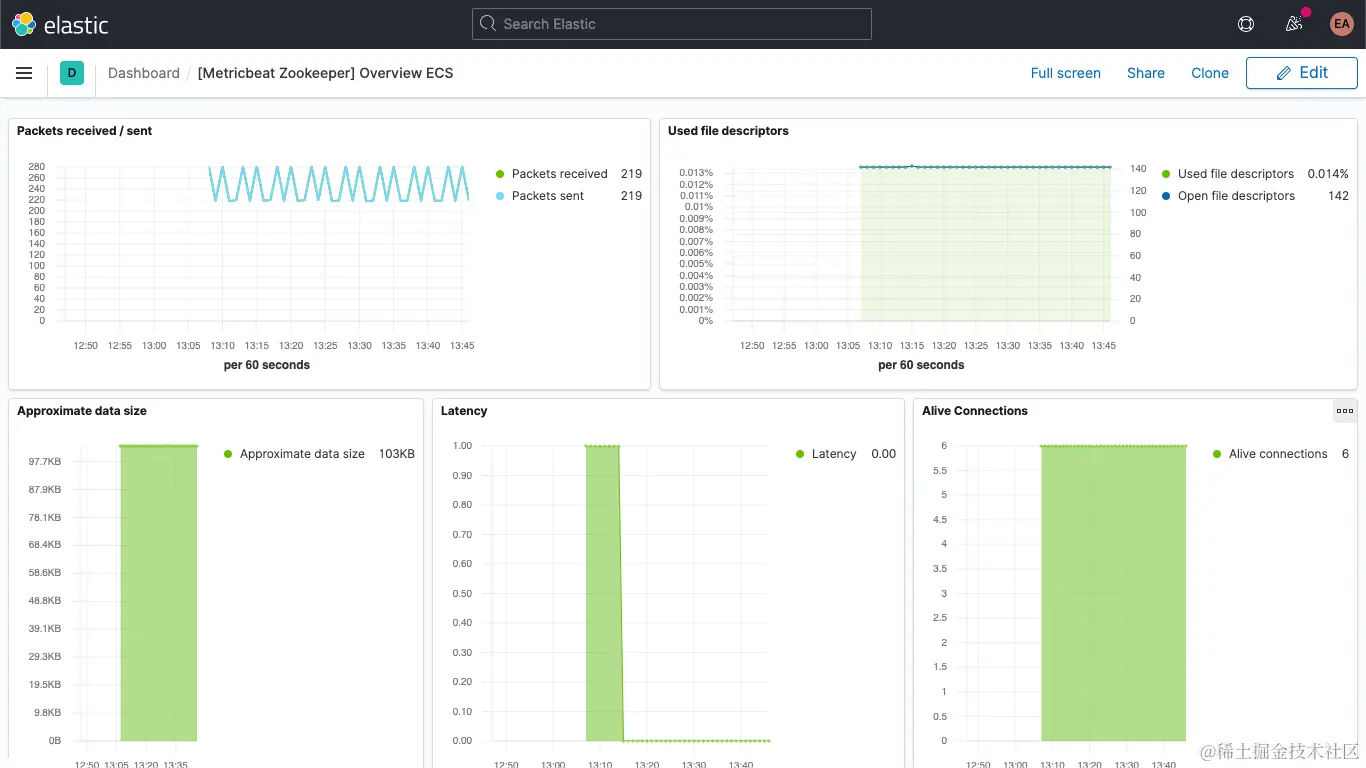Open the help life-buoy icon
This screenshot has width=1366, height=768.
(x=1245, y=23)
